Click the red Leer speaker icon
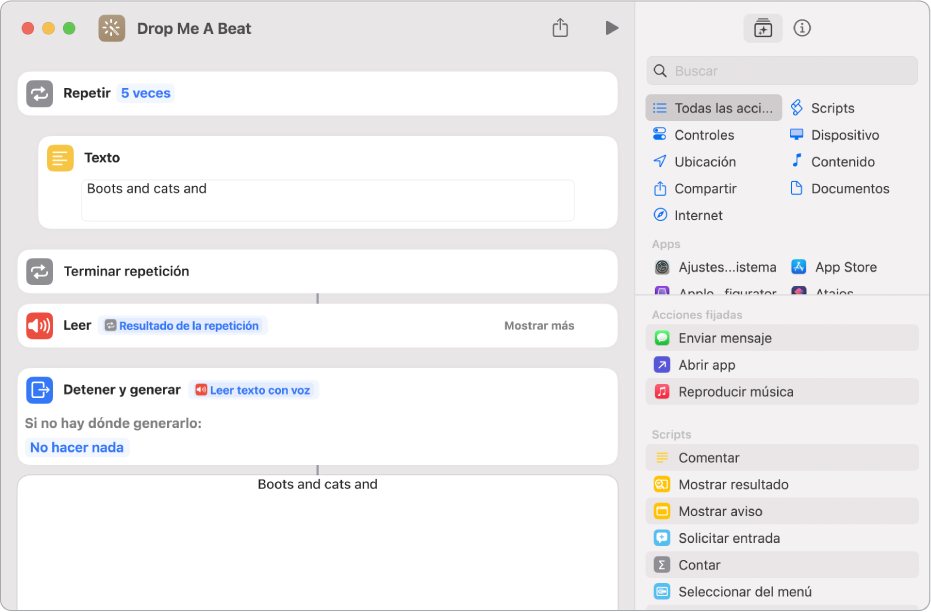The width and height of the screenshot is (931, 612). tap(40, 326)
